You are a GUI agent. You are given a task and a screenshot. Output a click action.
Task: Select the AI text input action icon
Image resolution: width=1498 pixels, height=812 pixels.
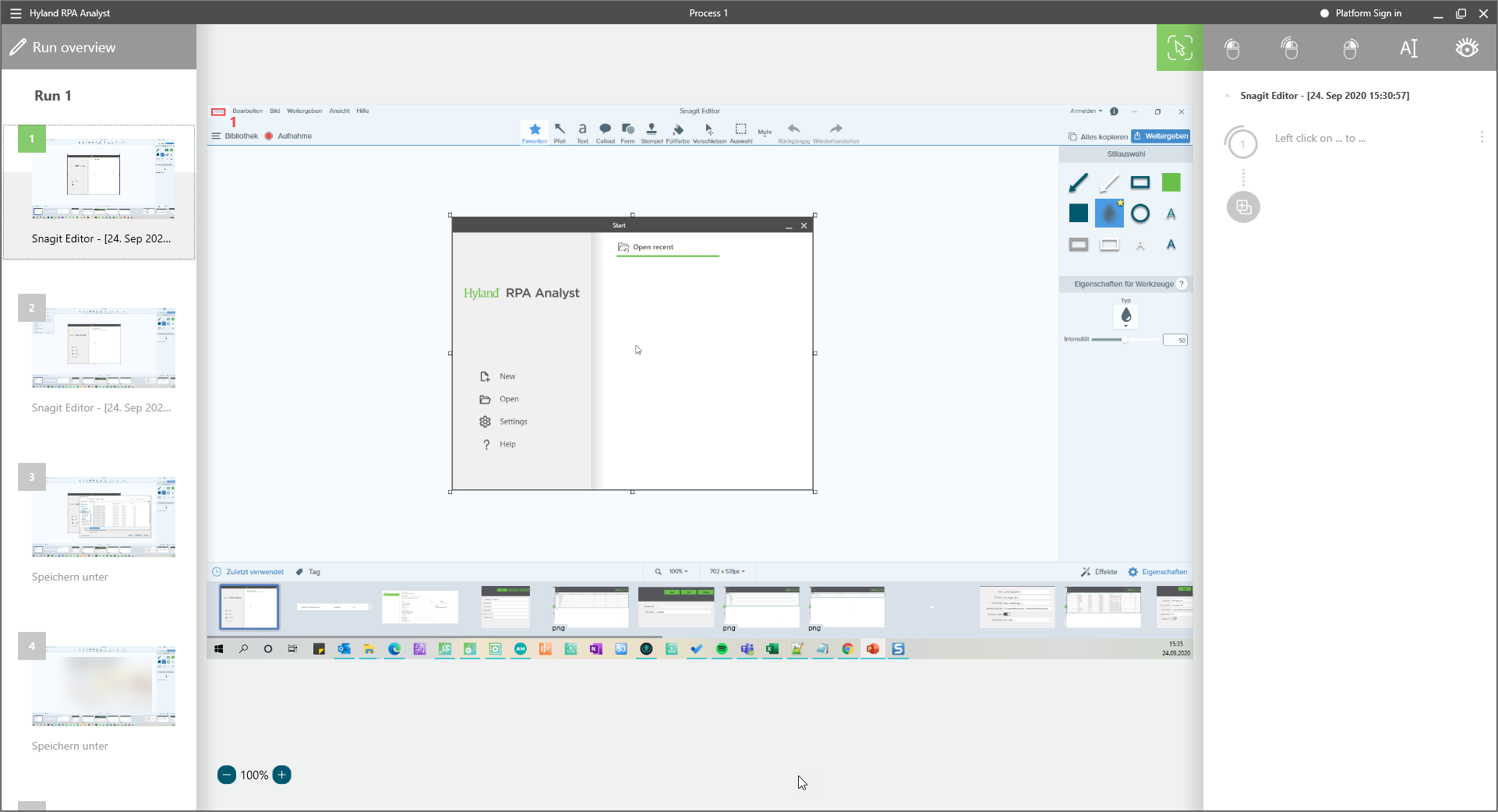1409,48
